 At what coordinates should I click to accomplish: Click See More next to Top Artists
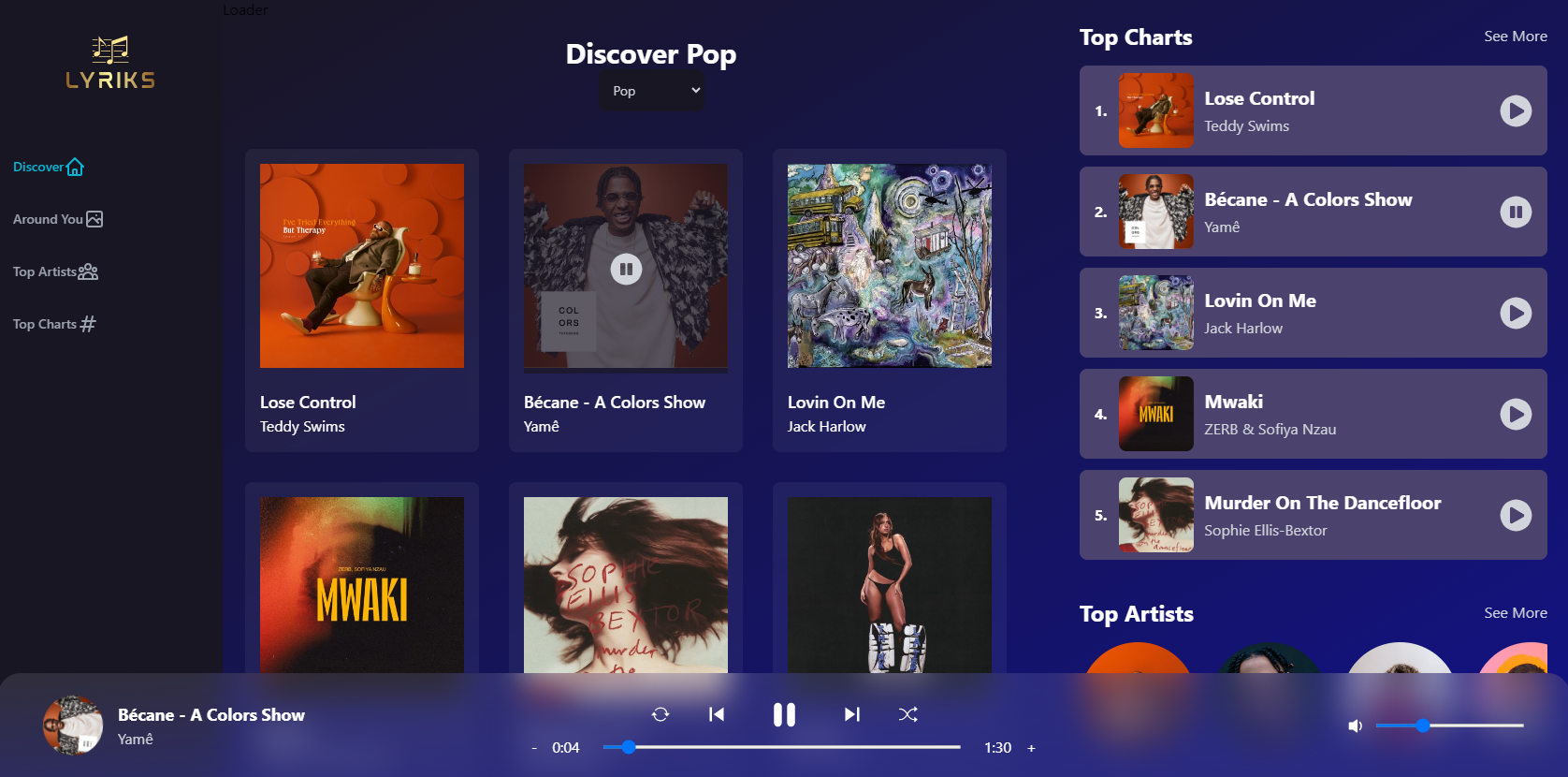coord(1516,613)
